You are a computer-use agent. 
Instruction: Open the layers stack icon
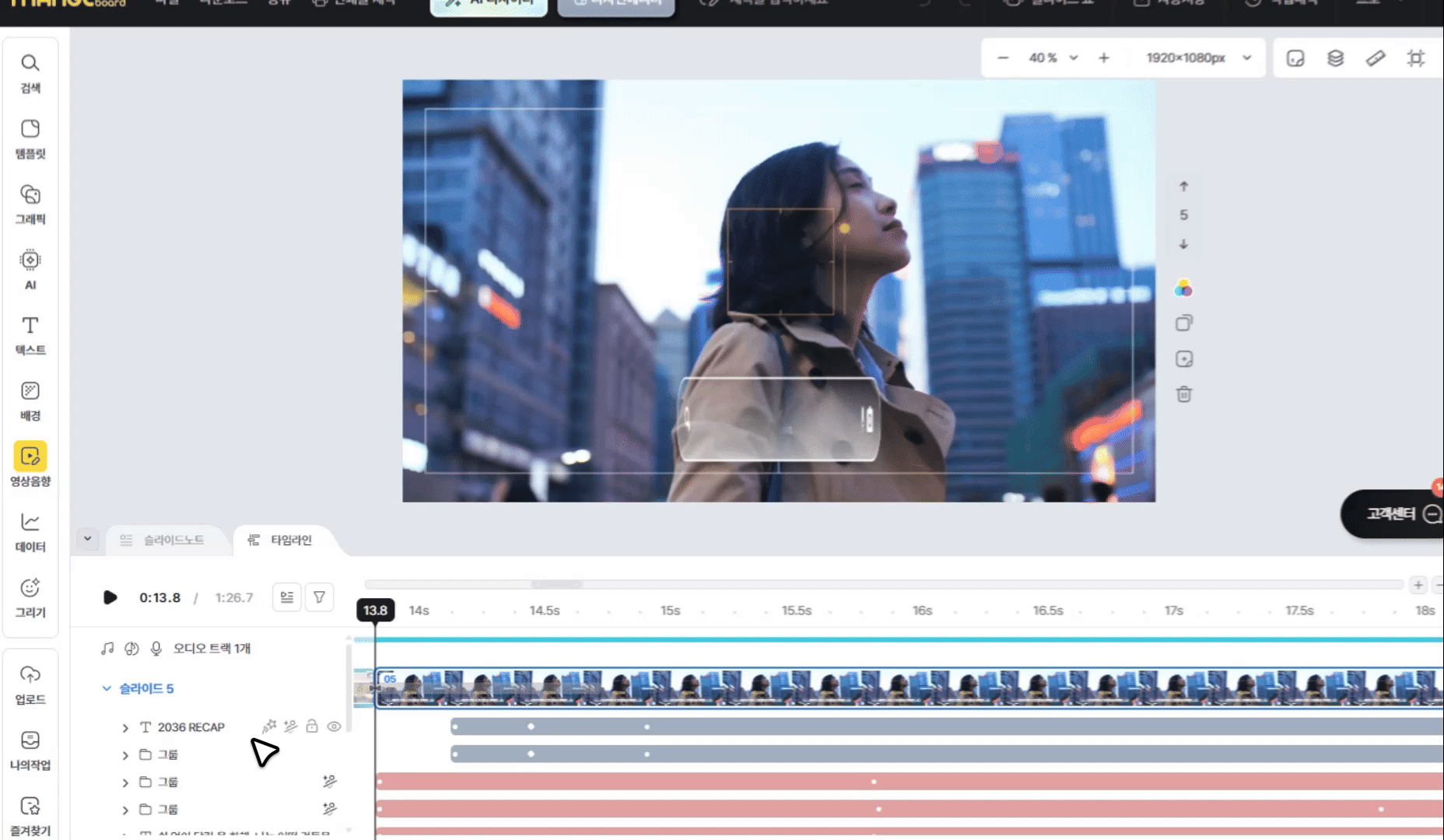(x=1335, y=58)
